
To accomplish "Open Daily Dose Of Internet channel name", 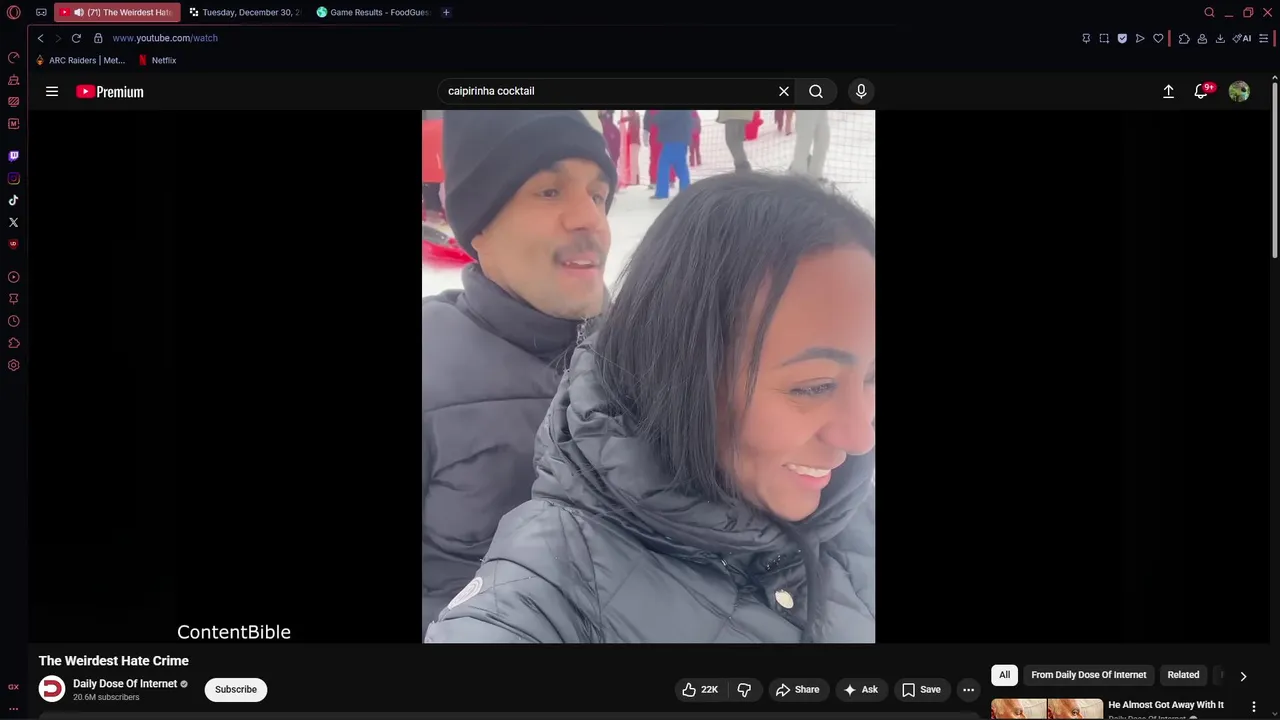I will pos(125,684).
